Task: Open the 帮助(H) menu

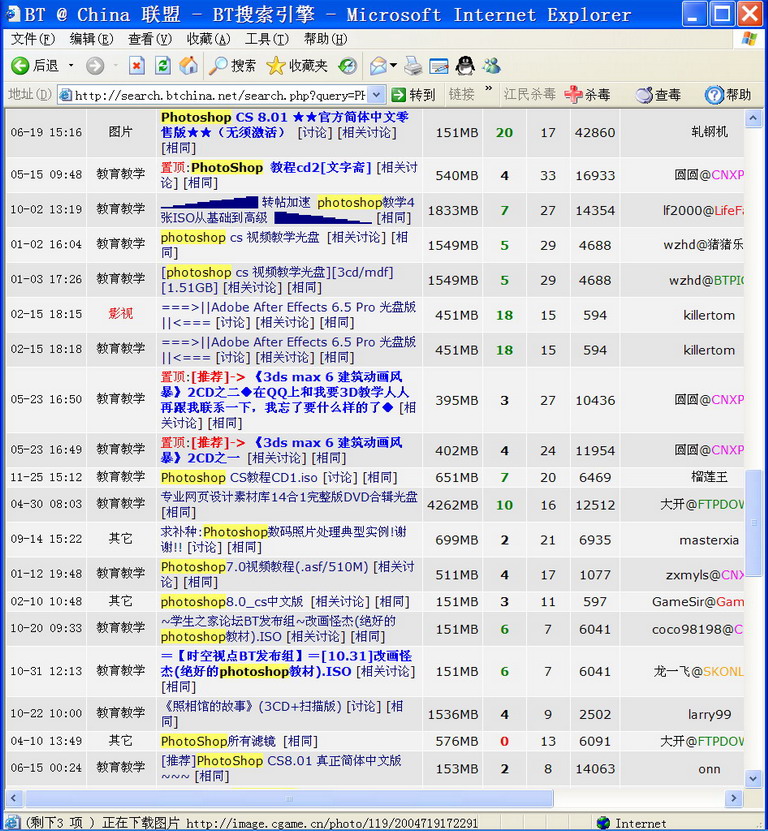Action: point(325,39)
